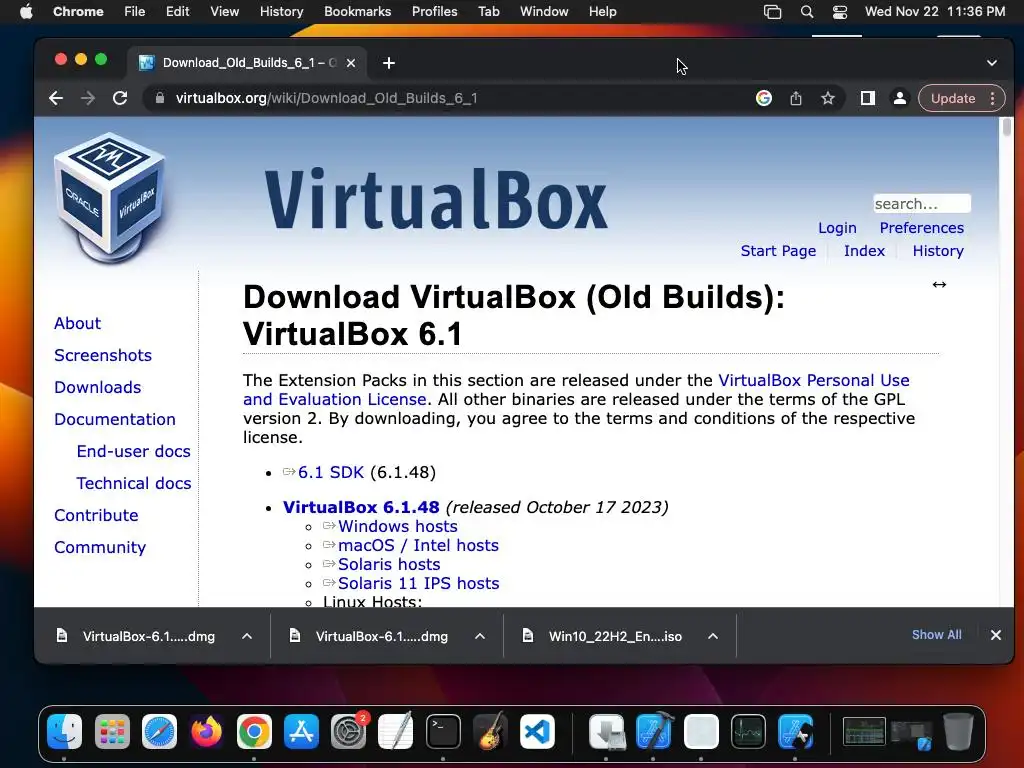Screen dimensions: 1024x768
Task: Open macOS Control Center icon
Action: point(840,12)
